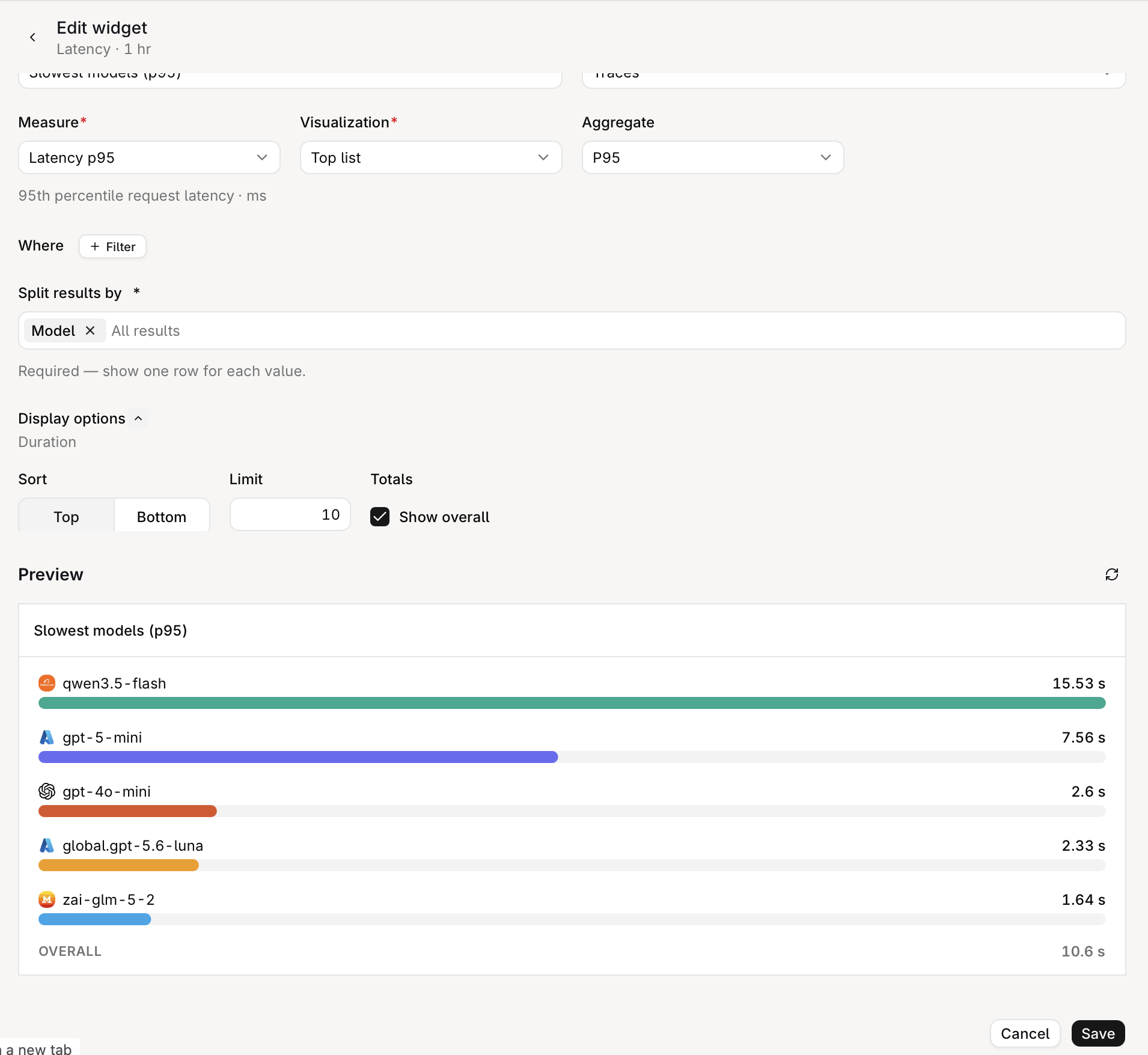The width and height of the screenshot is (1148, 1055).
Task: Save the widget changes
Action: pos(1098,1033)
